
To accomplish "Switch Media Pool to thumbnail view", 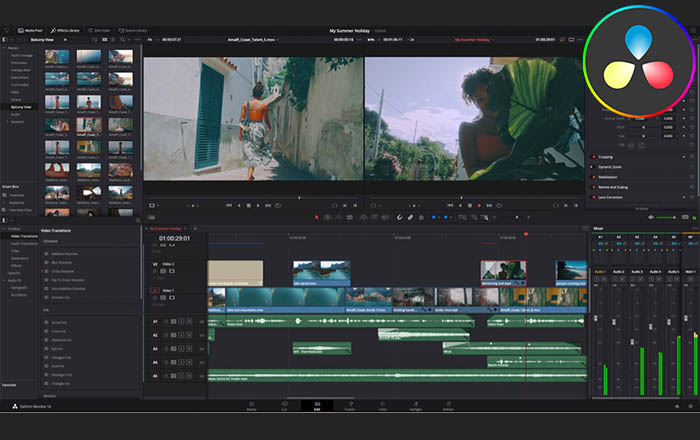I will point(104,40).
